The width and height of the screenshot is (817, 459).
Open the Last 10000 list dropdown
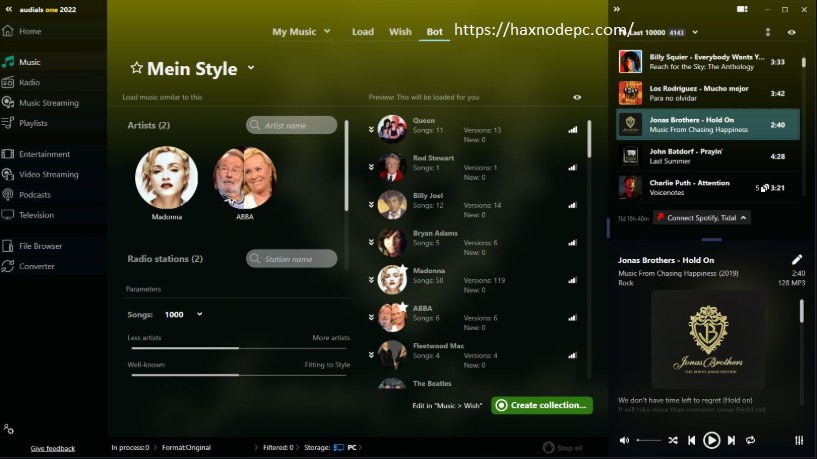[x=695, y=32]
